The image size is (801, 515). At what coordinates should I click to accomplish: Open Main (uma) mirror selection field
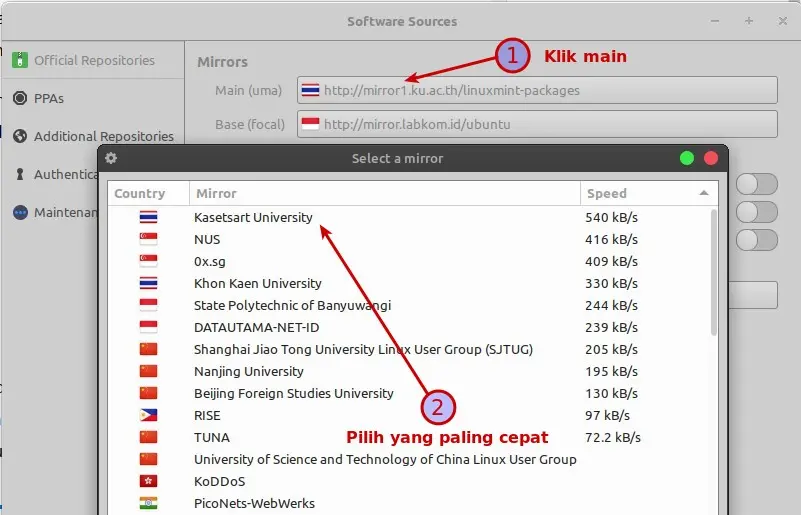pyautogui.click(x=537, y=90)
